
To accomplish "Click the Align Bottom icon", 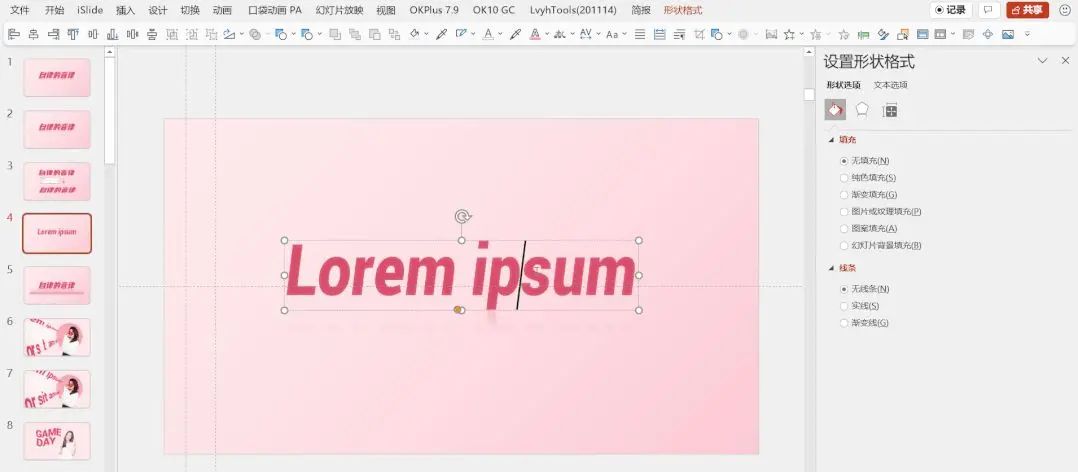I will [112, 34].
